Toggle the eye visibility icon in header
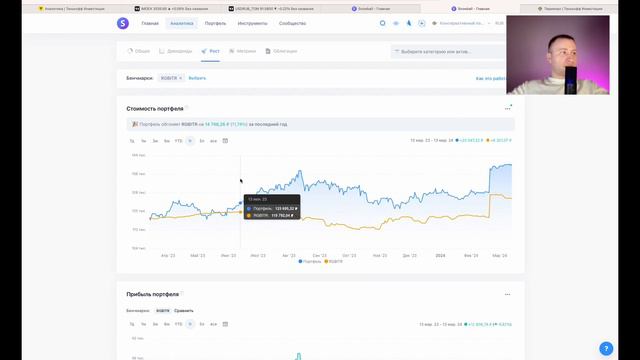Viewport: 640px width, 360px height. [x=396, y=23]
